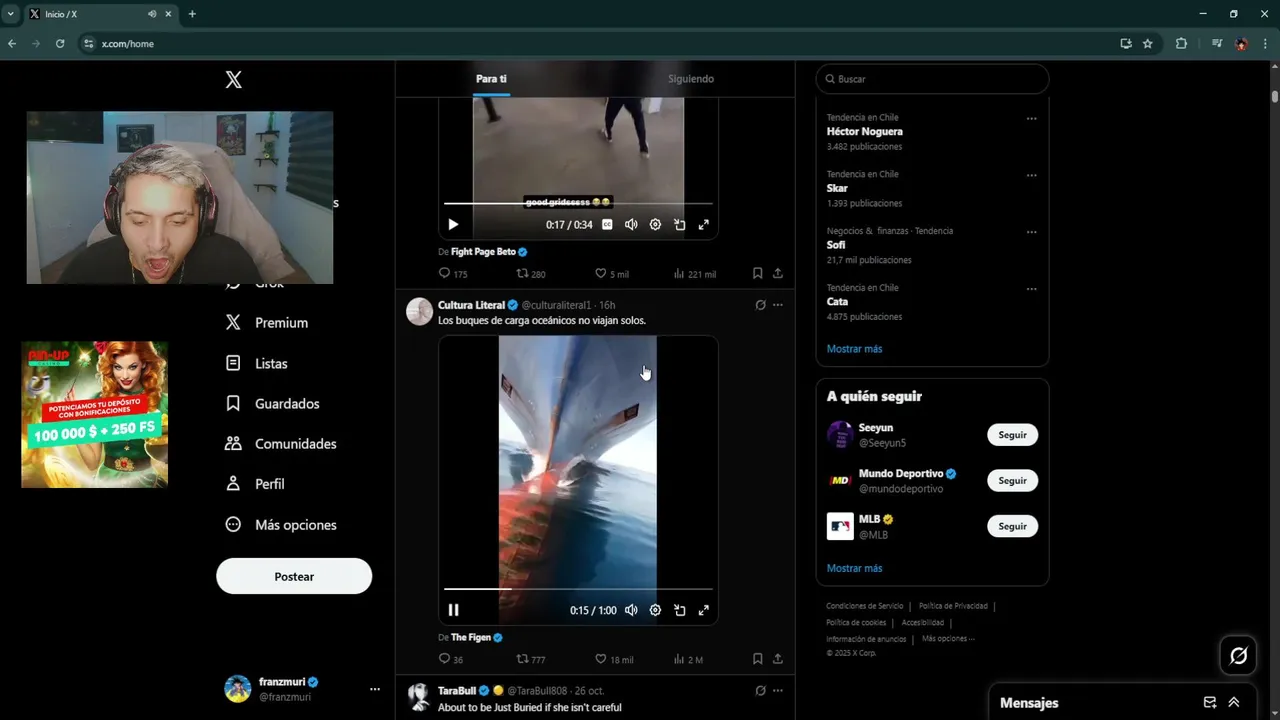The height and width of the screenshot is (720, 1280).
Task: Compose new message in Mensajes bar
Action: (x=1210, y=702)
